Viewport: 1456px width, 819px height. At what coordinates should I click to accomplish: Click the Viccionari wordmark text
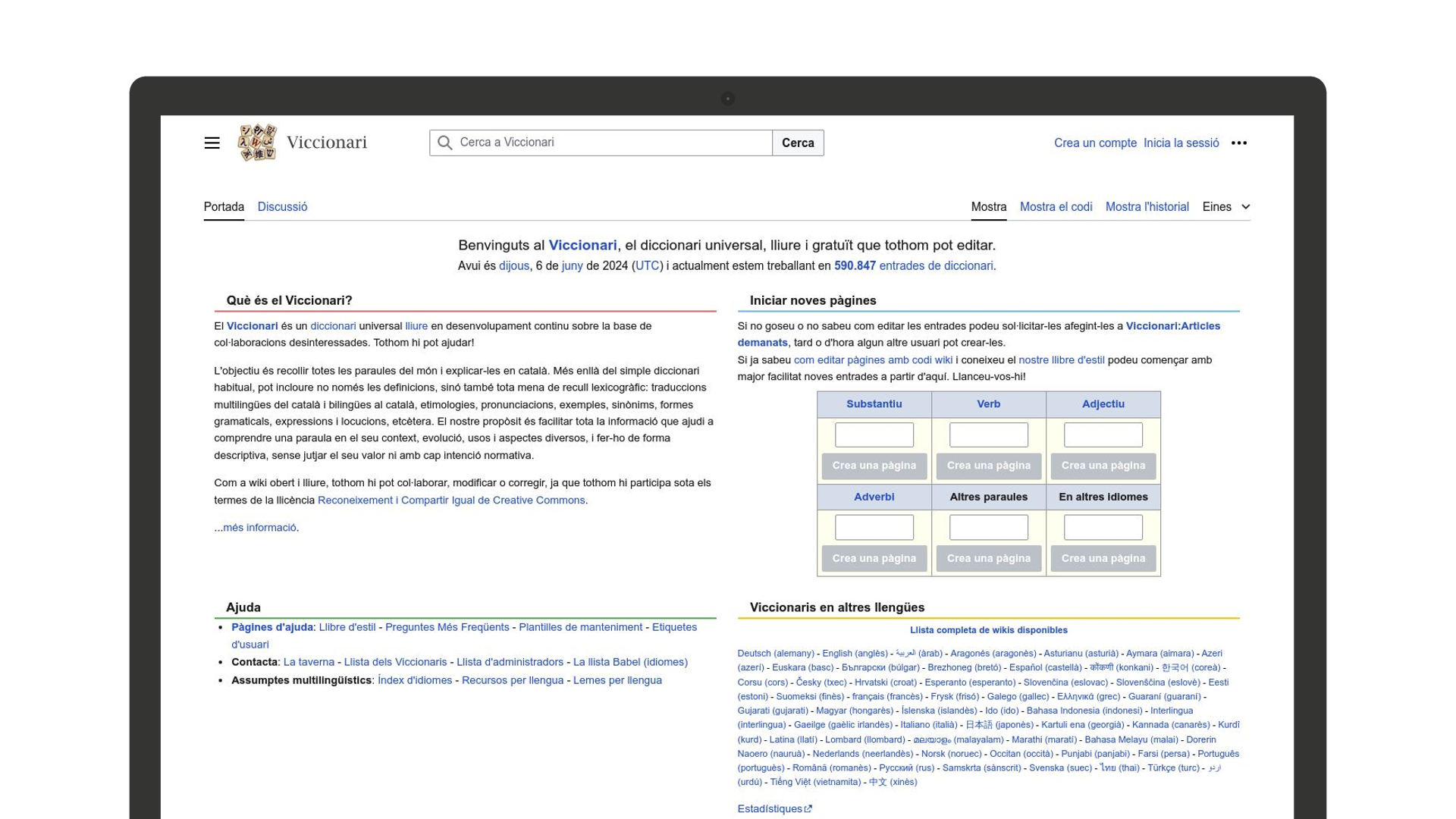click(x=327, y=143)
